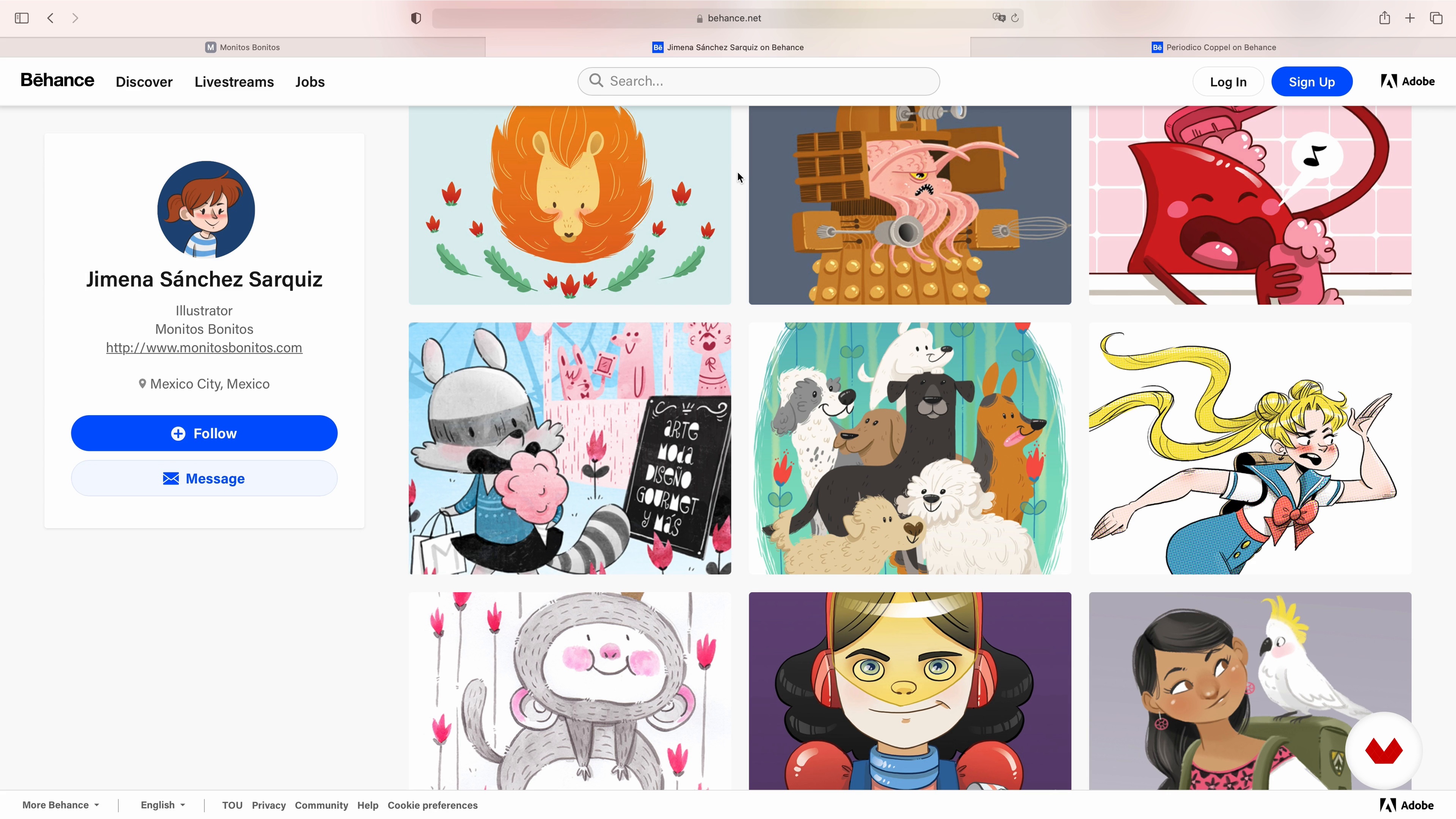Click the location pin icon
The image size is (1456, 819).
pos(143,384)
